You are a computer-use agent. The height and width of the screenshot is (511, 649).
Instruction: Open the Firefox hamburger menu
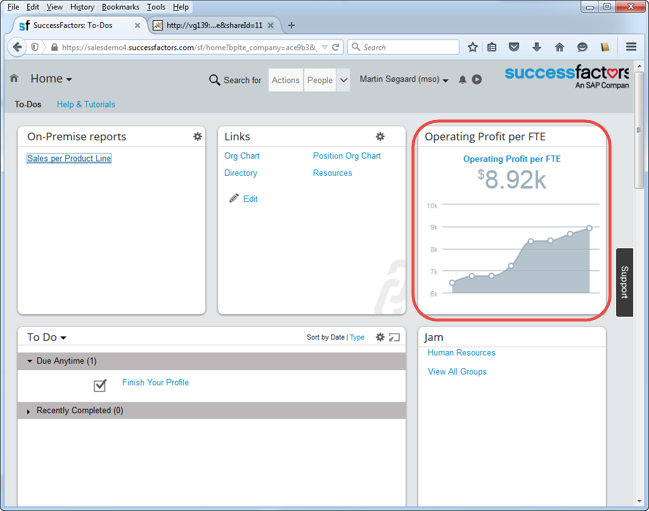tap(631, 47)
